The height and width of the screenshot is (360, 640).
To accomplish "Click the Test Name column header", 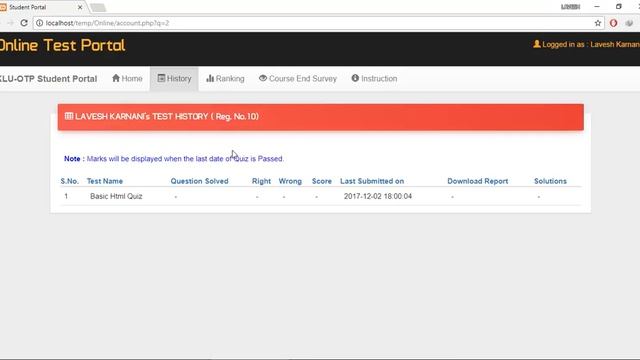I will pyautogui.click(x=104, y=181).
